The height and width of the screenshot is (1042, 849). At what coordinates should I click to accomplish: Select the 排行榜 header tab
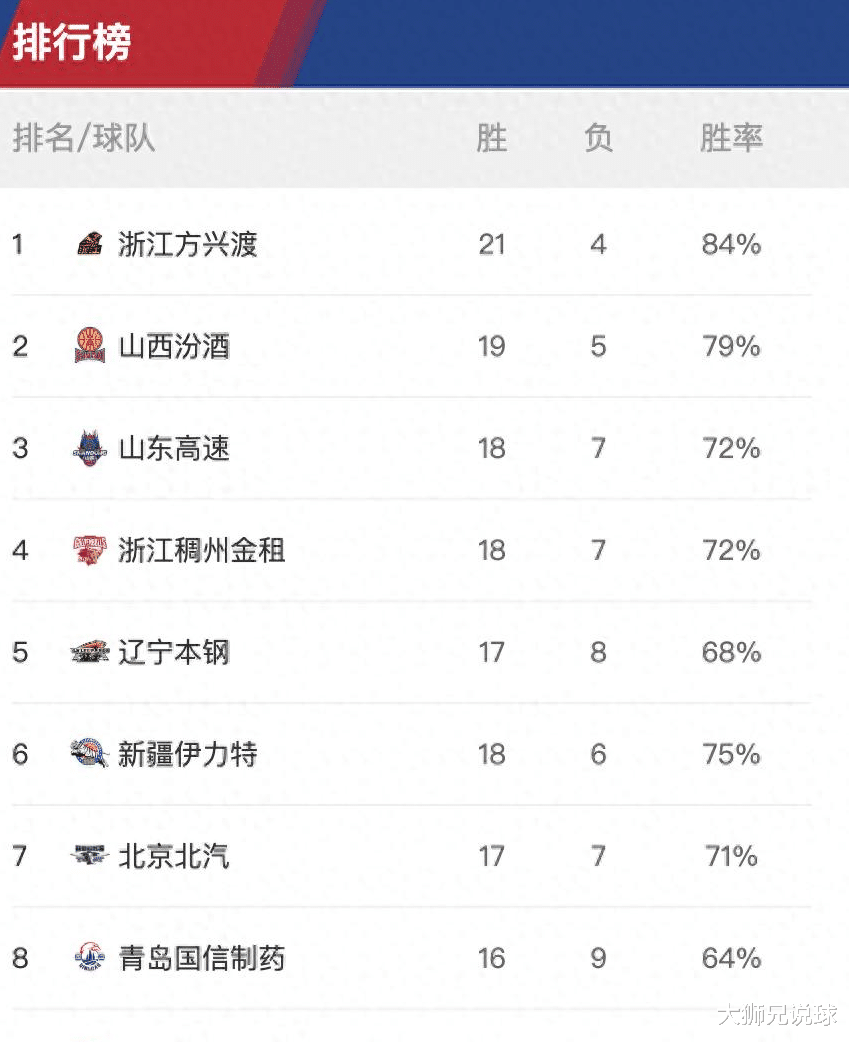[72, 42]
